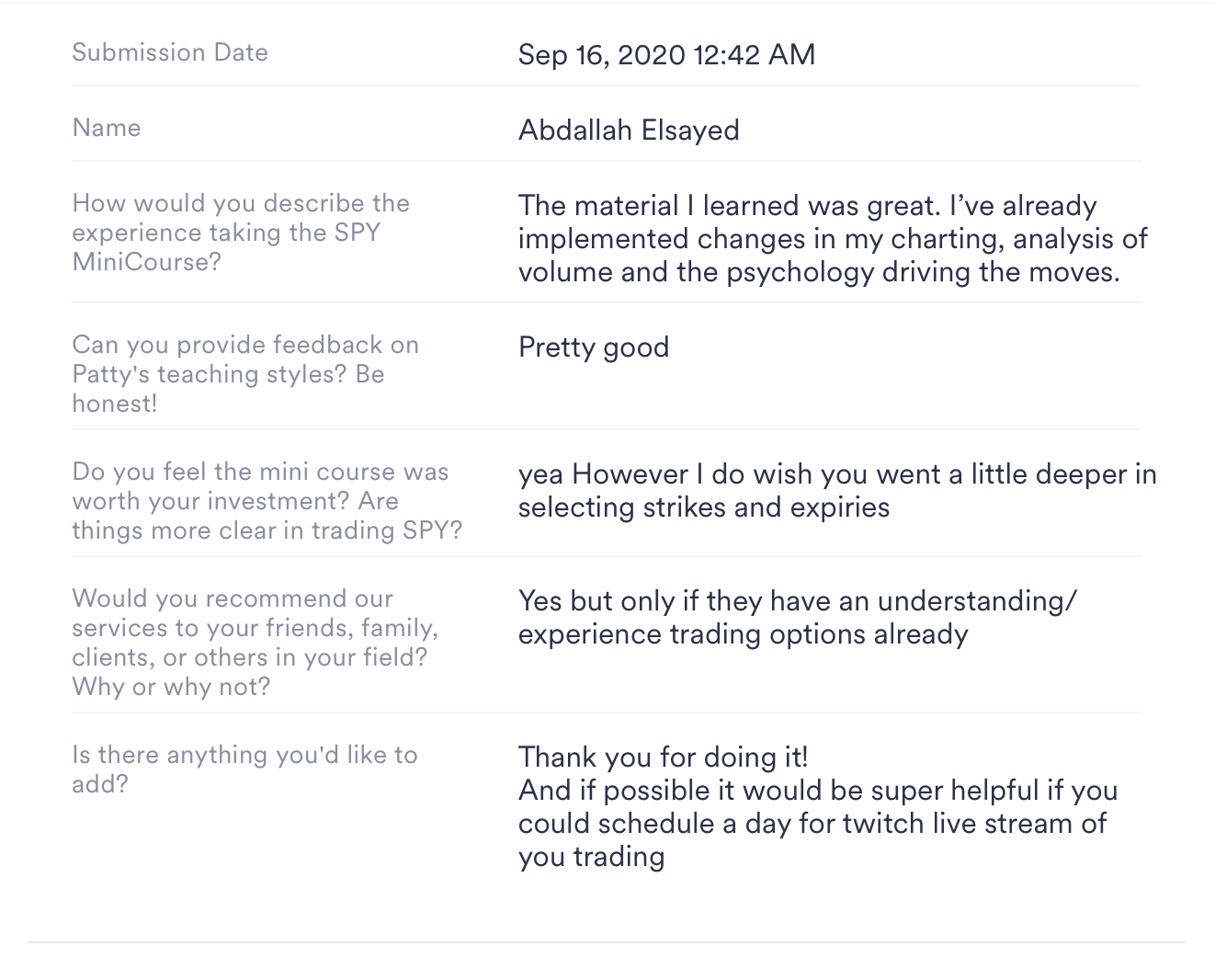Click the line "implemented changes in my charting"

coord(832,239)
